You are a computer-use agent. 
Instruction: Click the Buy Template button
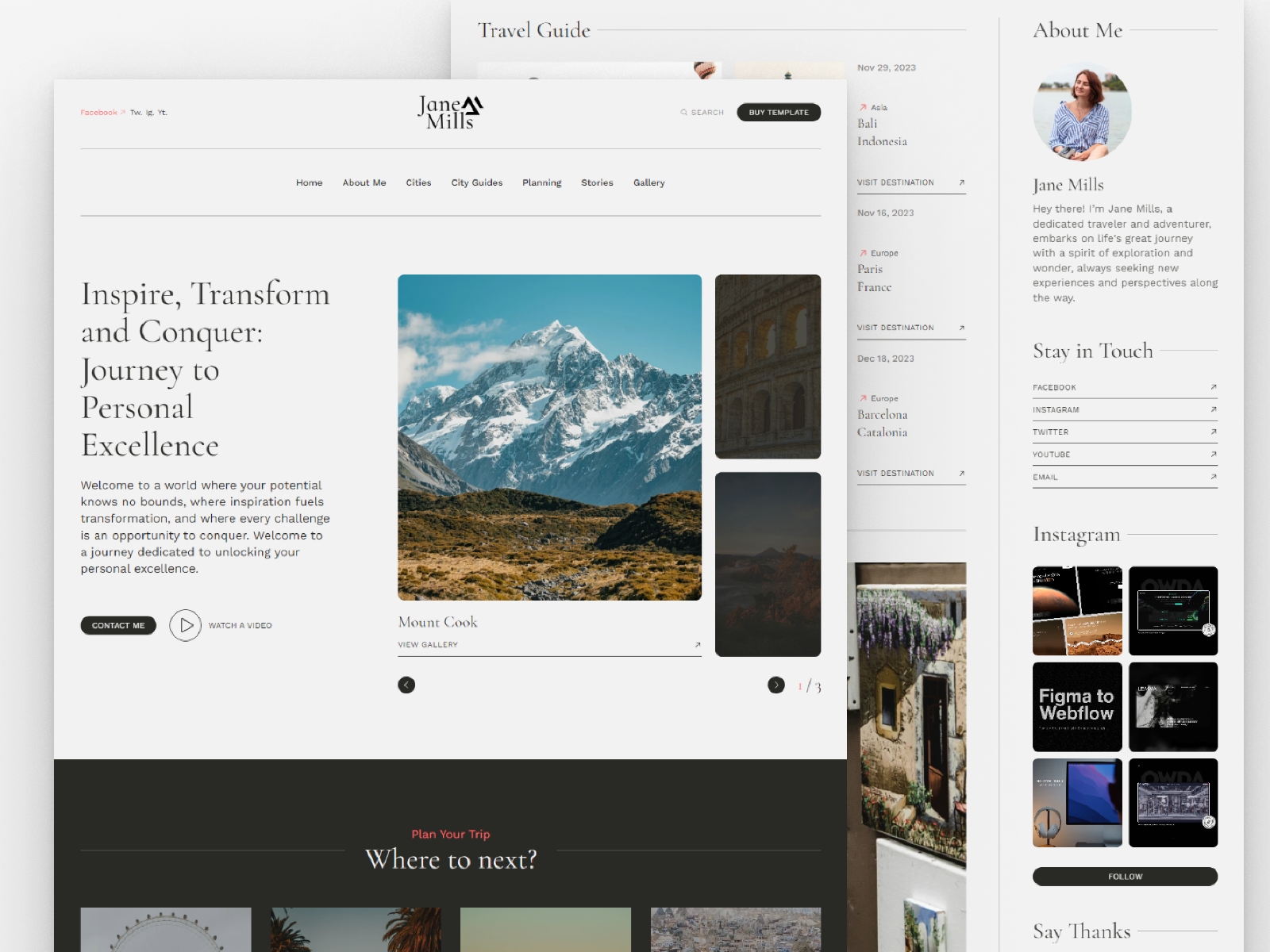[778, 113]
